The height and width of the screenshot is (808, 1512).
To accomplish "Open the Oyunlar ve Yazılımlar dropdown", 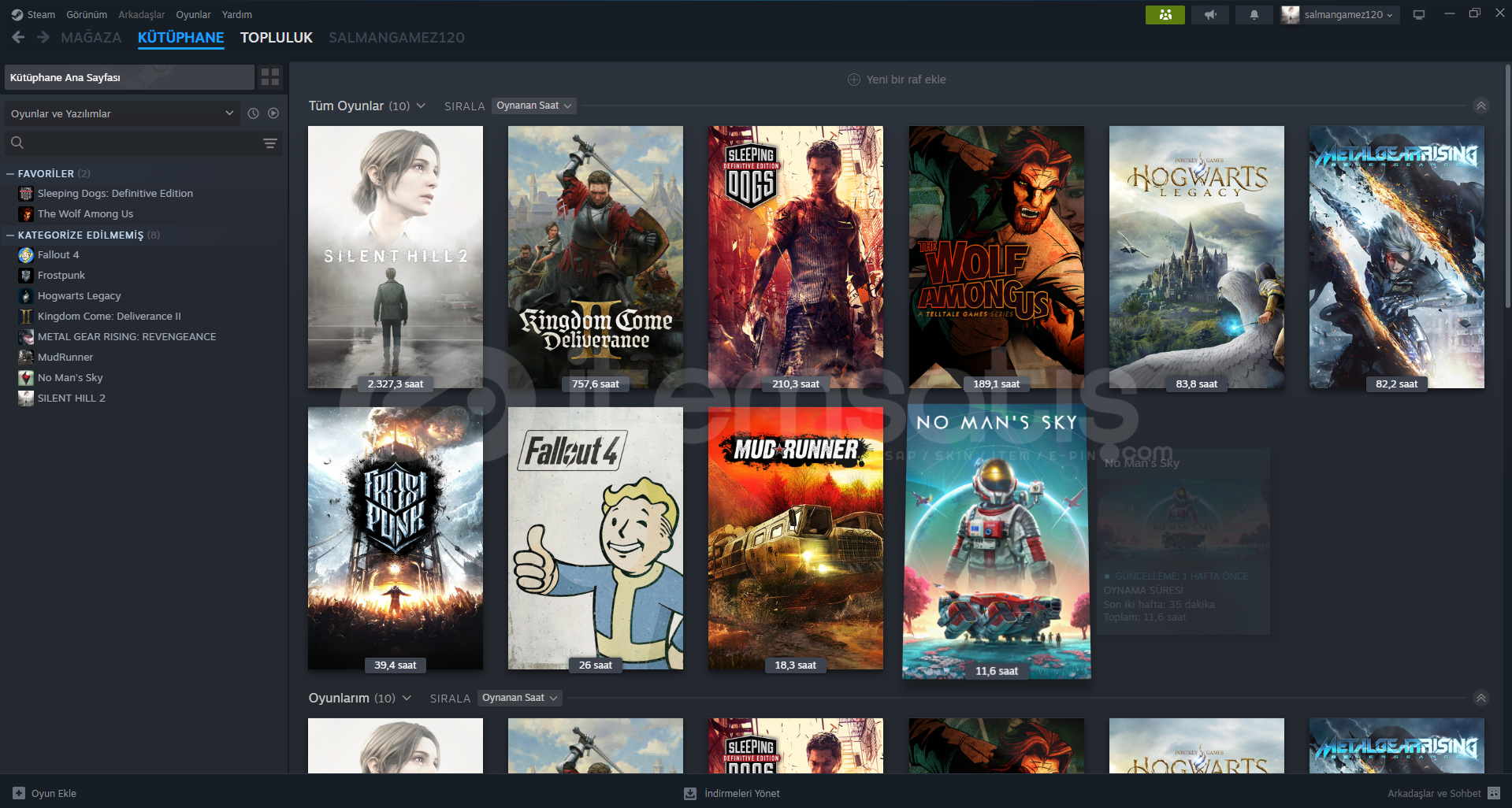I will click(x=122, y=113).
